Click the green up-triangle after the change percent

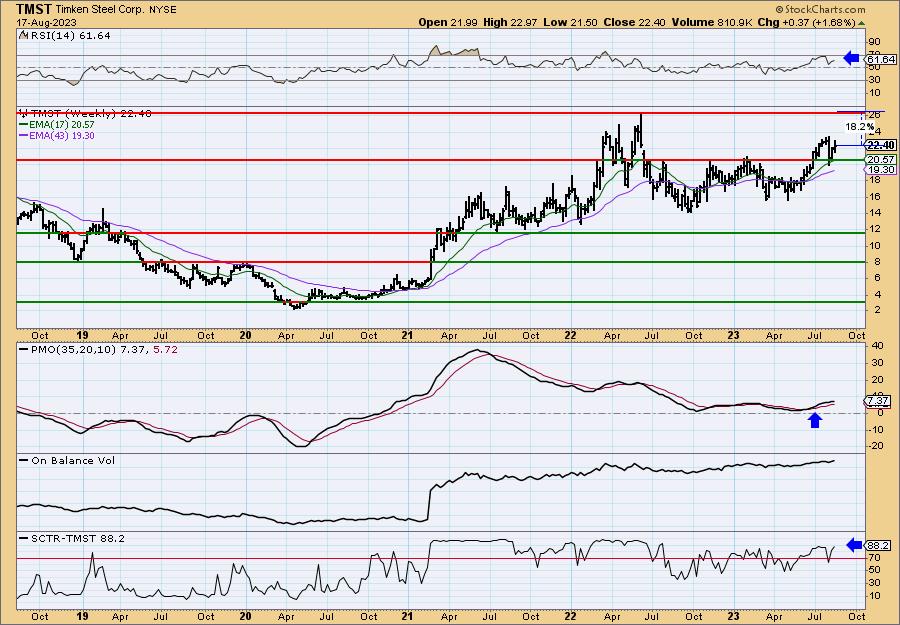tap(861, 23)
